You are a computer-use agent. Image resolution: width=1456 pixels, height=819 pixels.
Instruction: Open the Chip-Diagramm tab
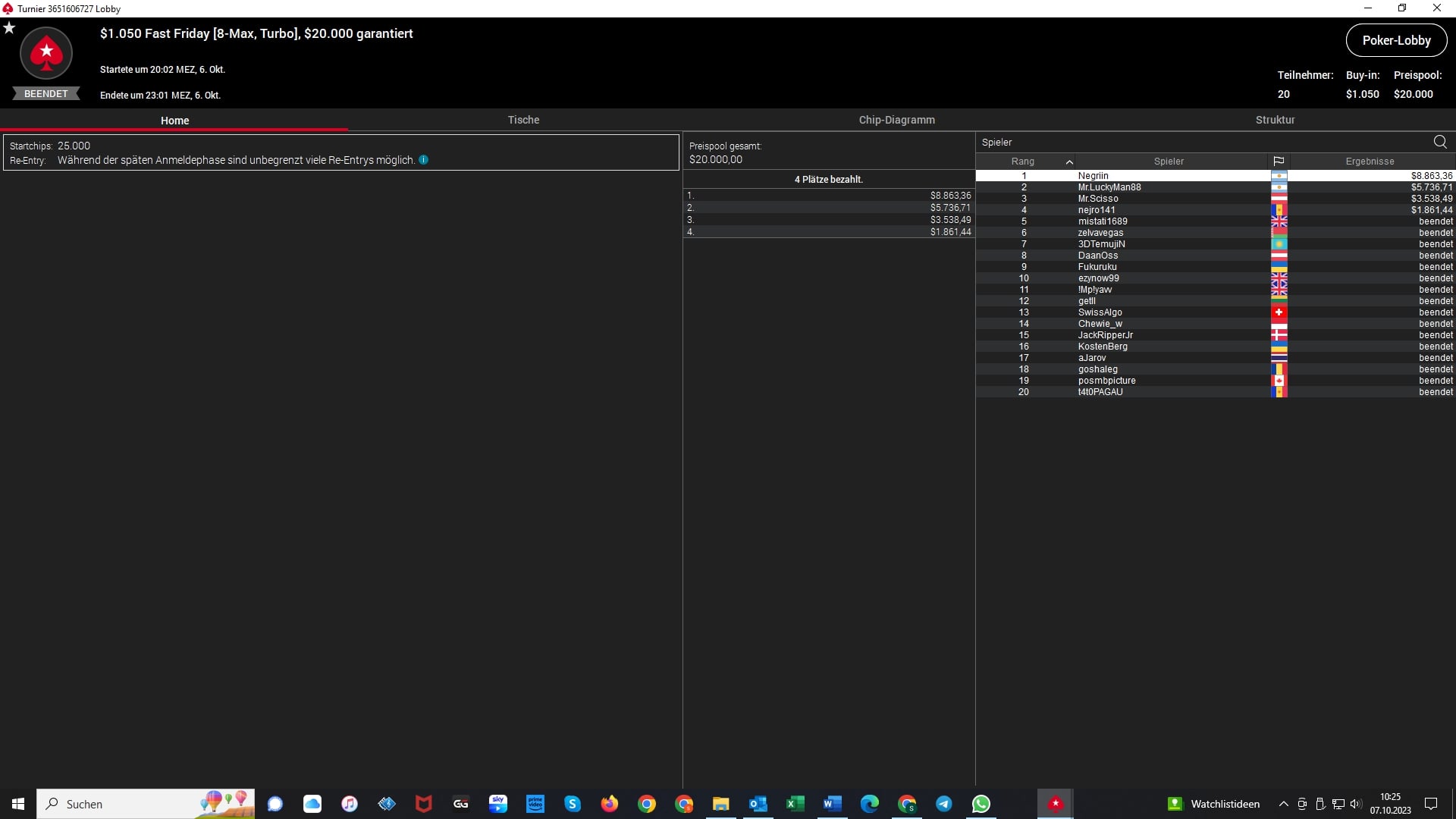click(896, 120)
